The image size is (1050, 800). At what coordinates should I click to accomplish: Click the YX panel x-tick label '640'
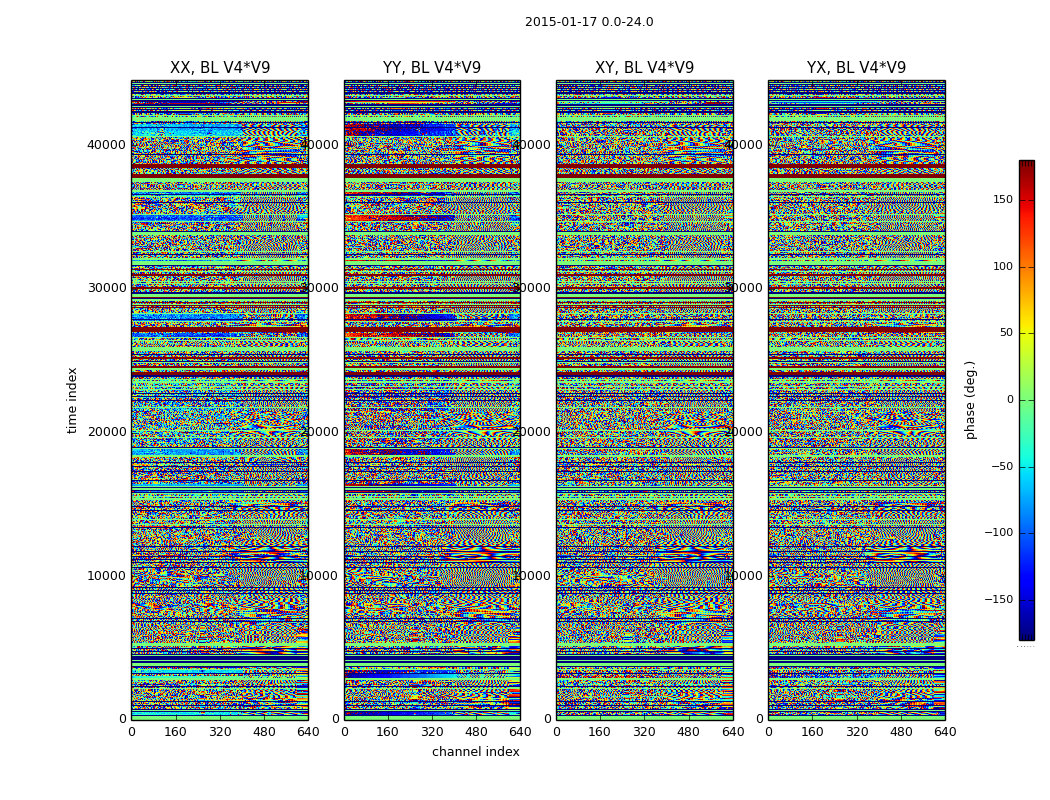point(945,732)
